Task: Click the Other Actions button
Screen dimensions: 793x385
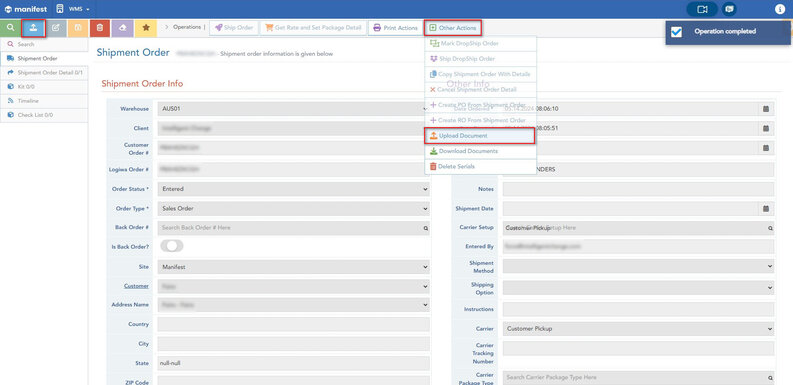Action: 453,28
